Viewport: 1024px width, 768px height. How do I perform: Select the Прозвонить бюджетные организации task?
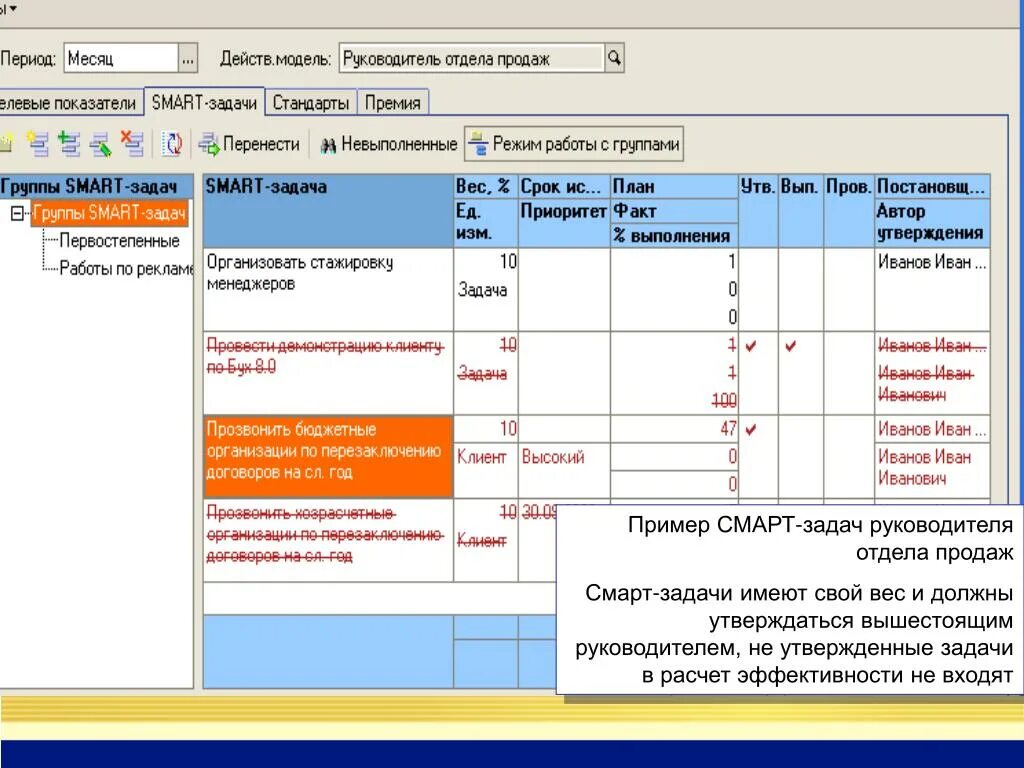(x=328, y=456)
